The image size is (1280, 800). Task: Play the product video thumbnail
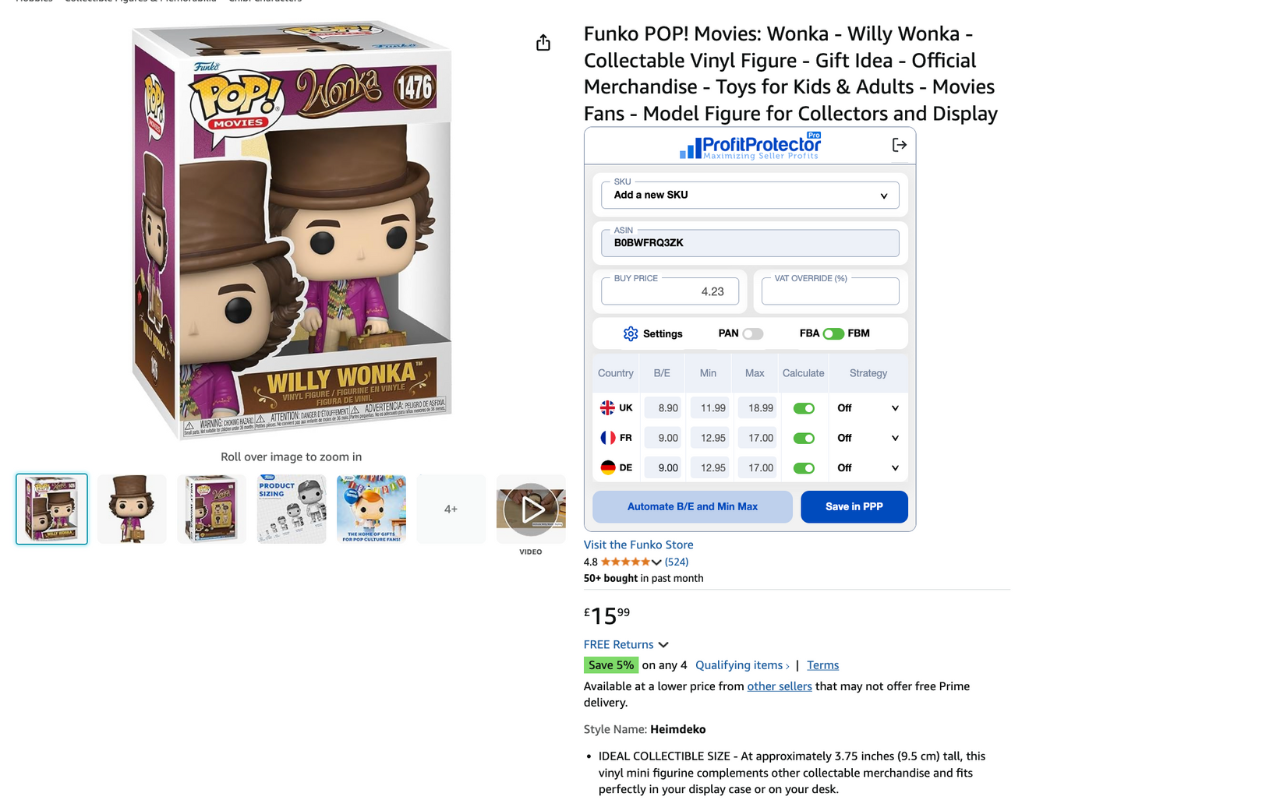click(x=531, y=509)
